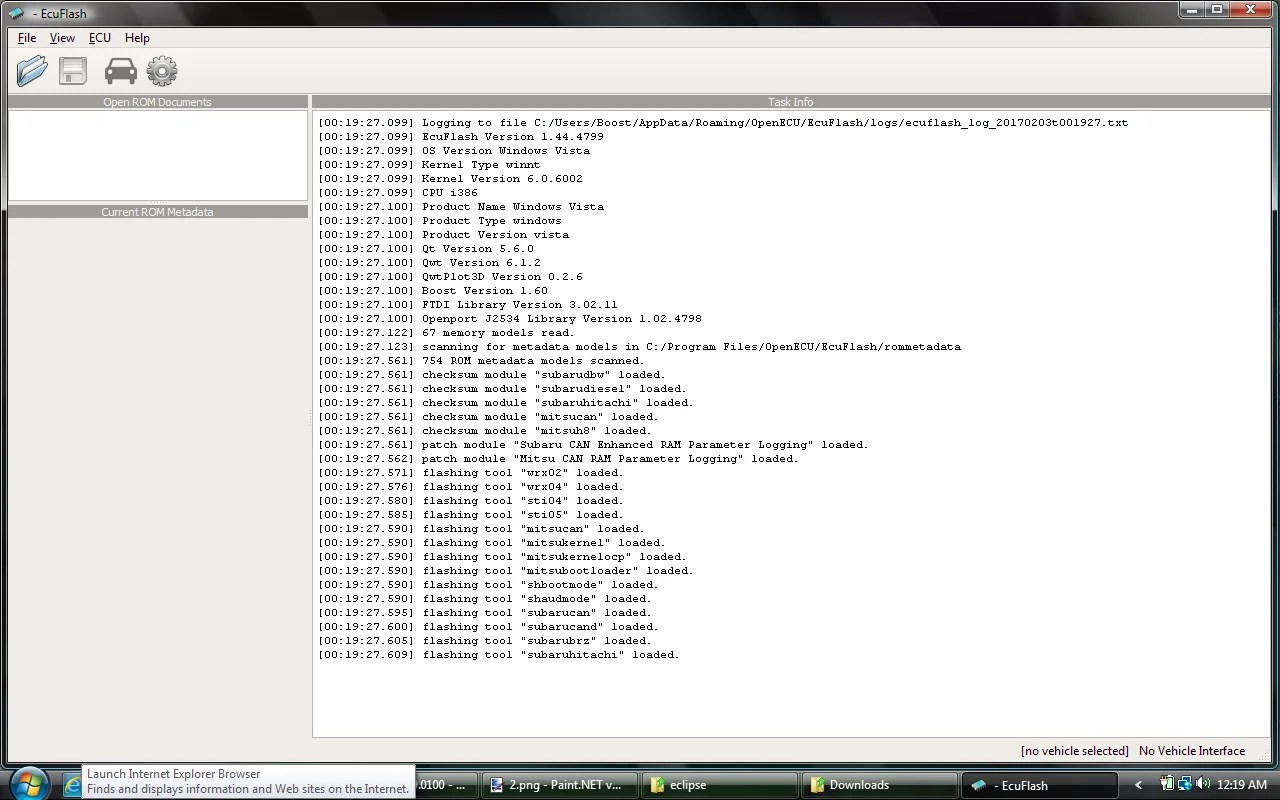Image resolution: width=1280 pixels, height=800 pixels.
Task: Click the Task Info panel header
Action: click(790, 102)
